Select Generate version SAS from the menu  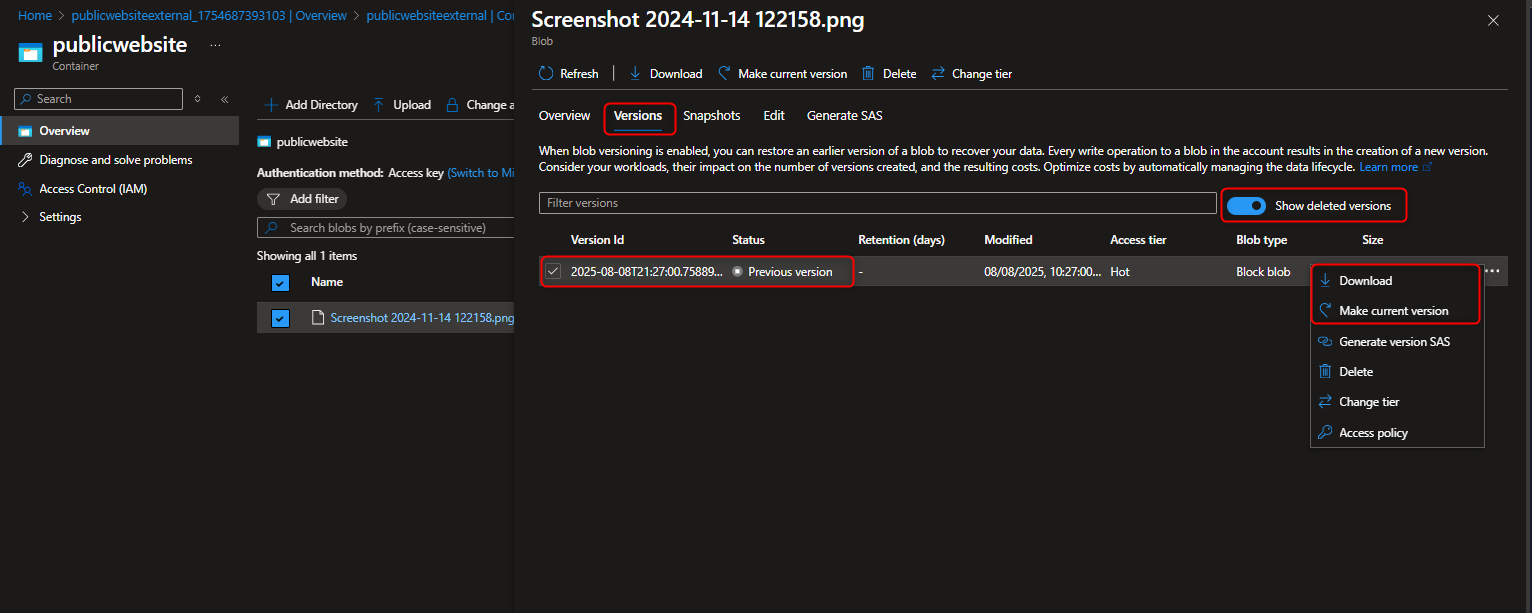click(1394, 341)
